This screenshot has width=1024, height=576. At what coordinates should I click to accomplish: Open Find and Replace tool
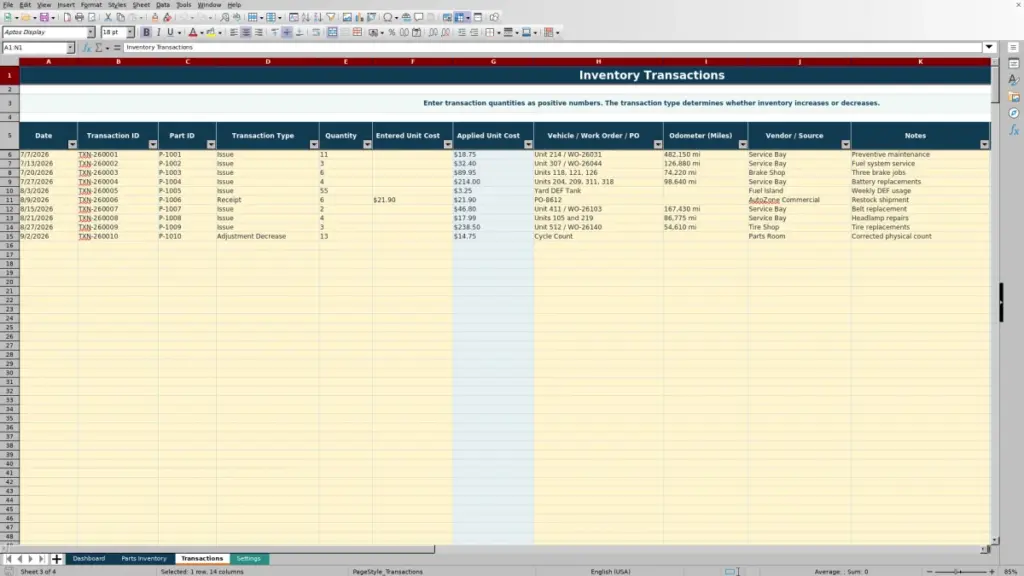click(225, 17)
